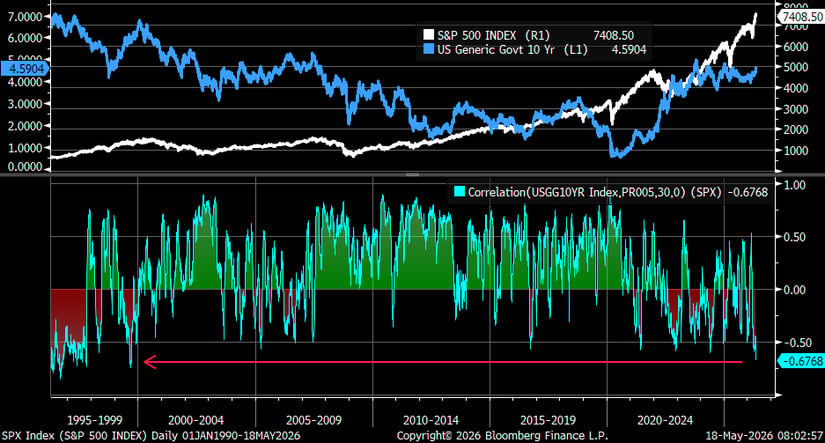Click the 7.0000 label on left yield axis
The image size is (825, 443).
tap(25, 16)
